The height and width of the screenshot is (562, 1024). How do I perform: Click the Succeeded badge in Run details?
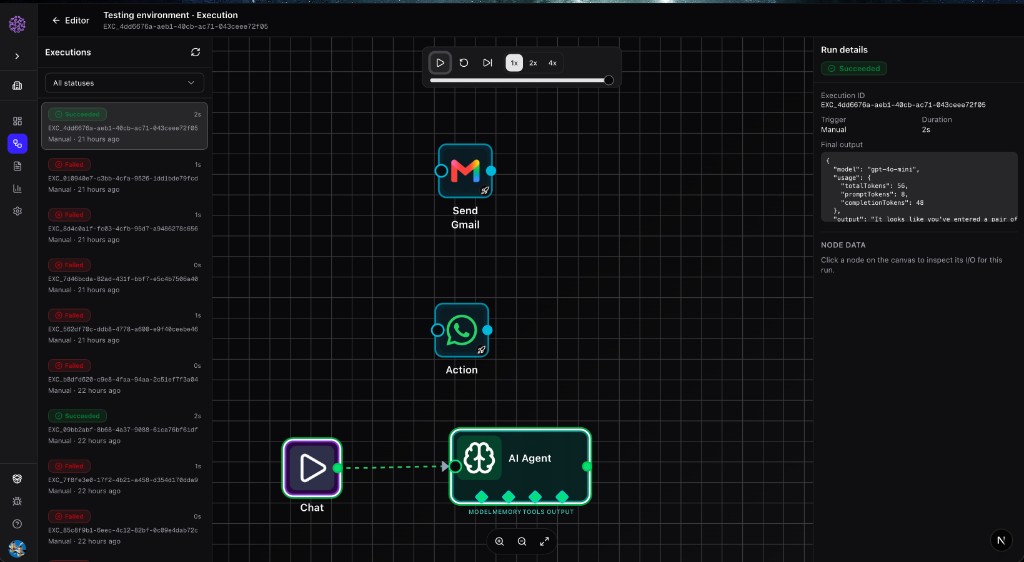tap(854, 69)
